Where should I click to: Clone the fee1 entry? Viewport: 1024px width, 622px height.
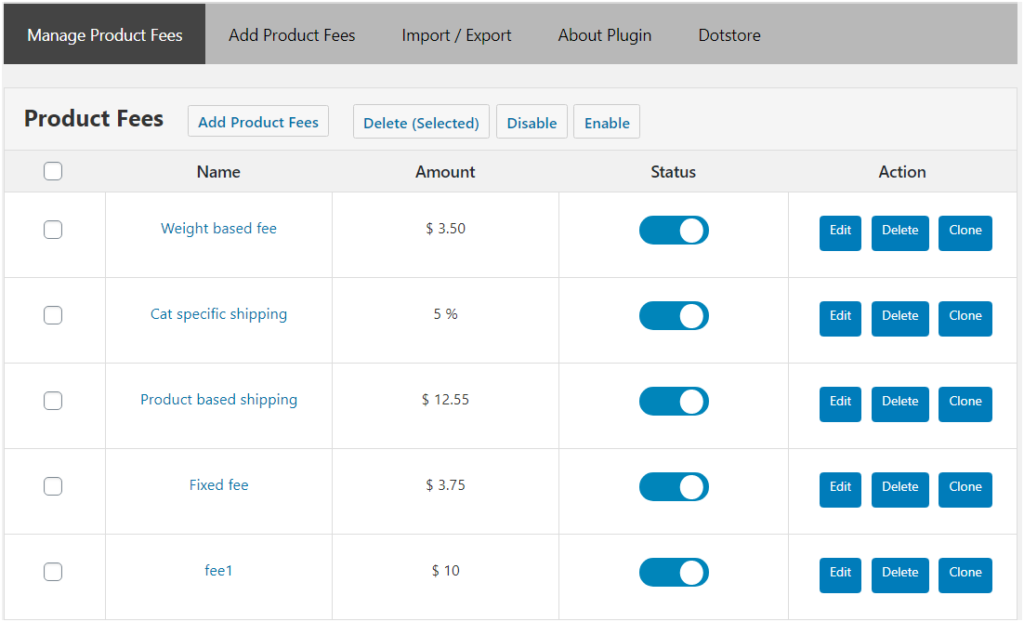(x=964, y=574)
